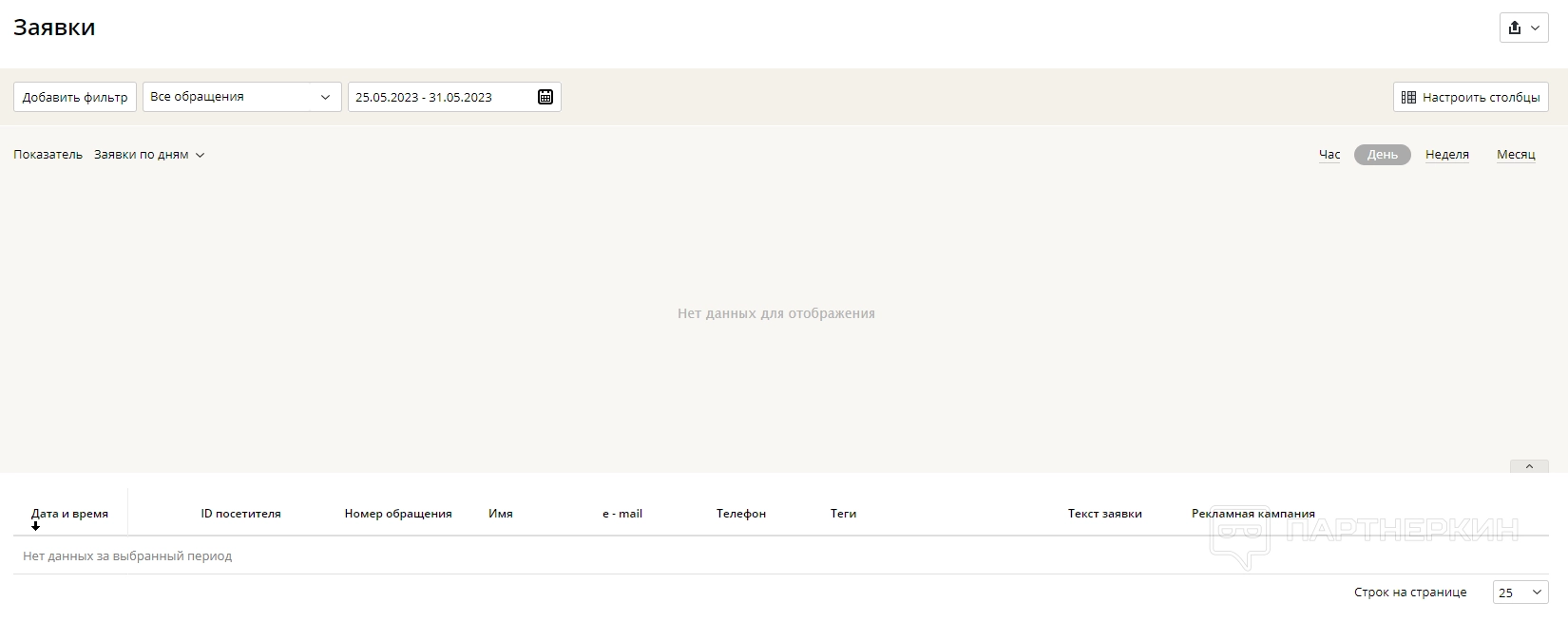Open the Все обращения dropdown
The width and height of the screenshot is (1568, 621).
click(242, 97)
